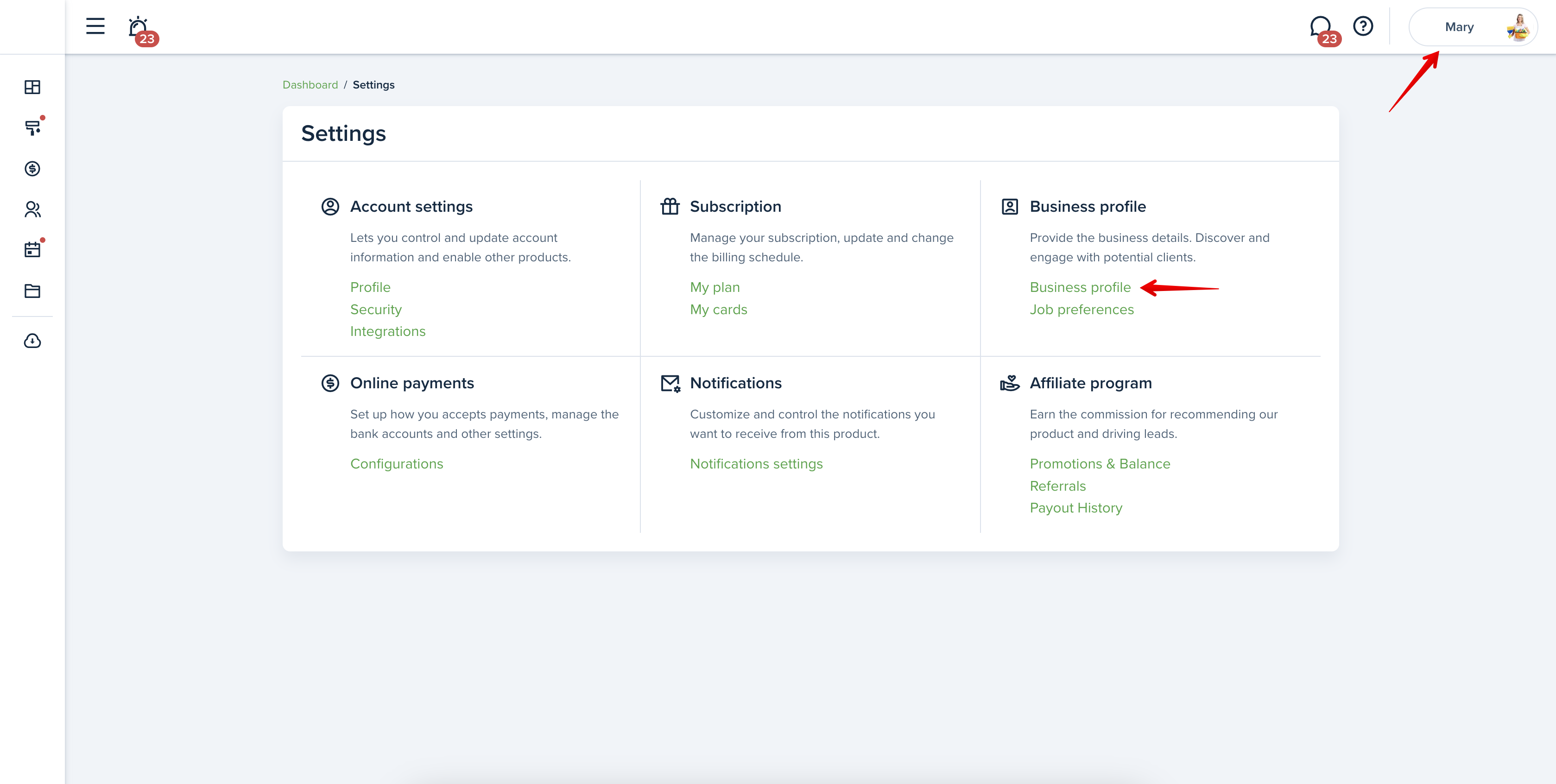Viewport: 1556px width, 784px height.
Task: Open the Integrations link
Action: (x=388, y=331)
